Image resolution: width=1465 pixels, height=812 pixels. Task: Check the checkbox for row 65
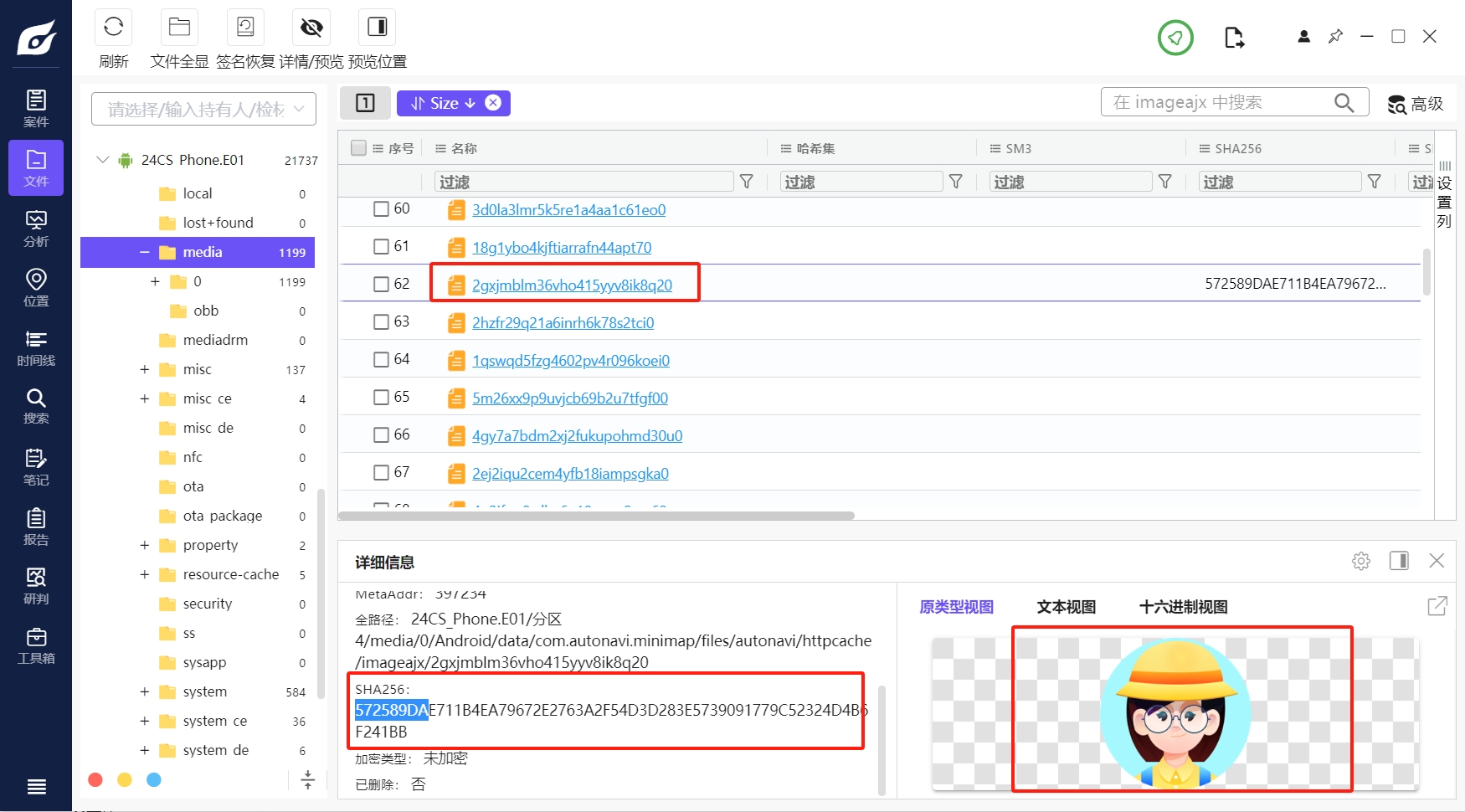381,397
